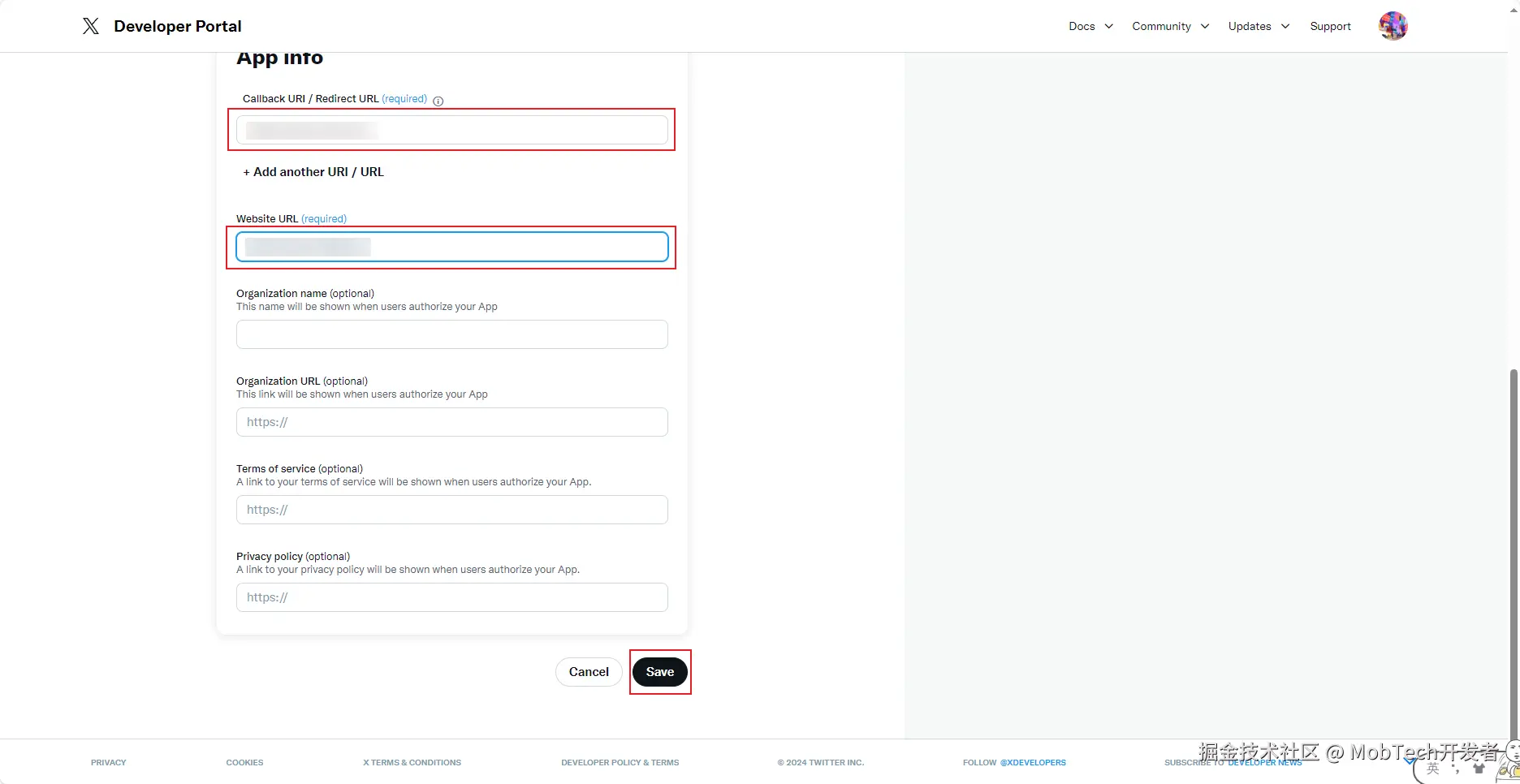Viewport: 1520px width, 784px height.
Task: Click the Privacy policy URL field
Action: tap(452, 597)
